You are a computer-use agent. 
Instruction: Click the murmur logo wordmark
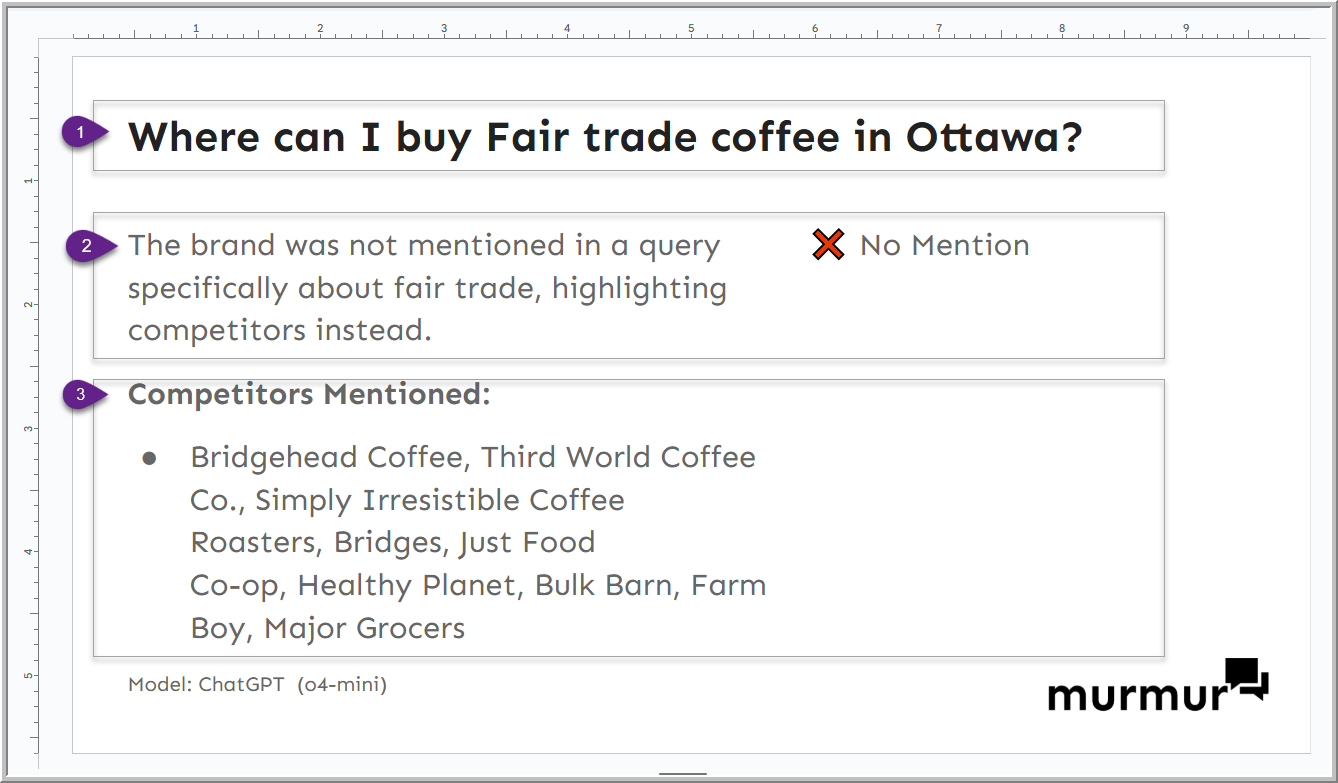[1135, 693]
